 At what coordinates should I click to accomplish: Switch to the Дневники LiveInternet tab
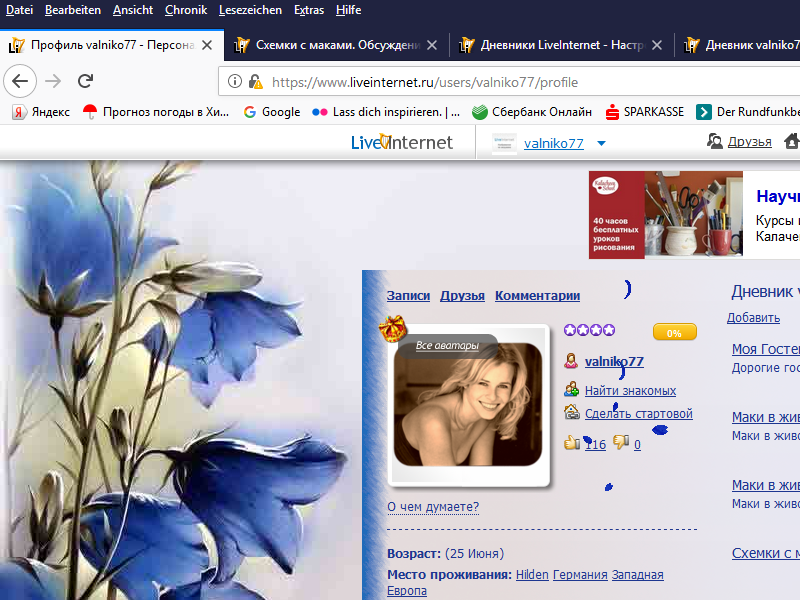pyautogui.click(x=562, y=45)
